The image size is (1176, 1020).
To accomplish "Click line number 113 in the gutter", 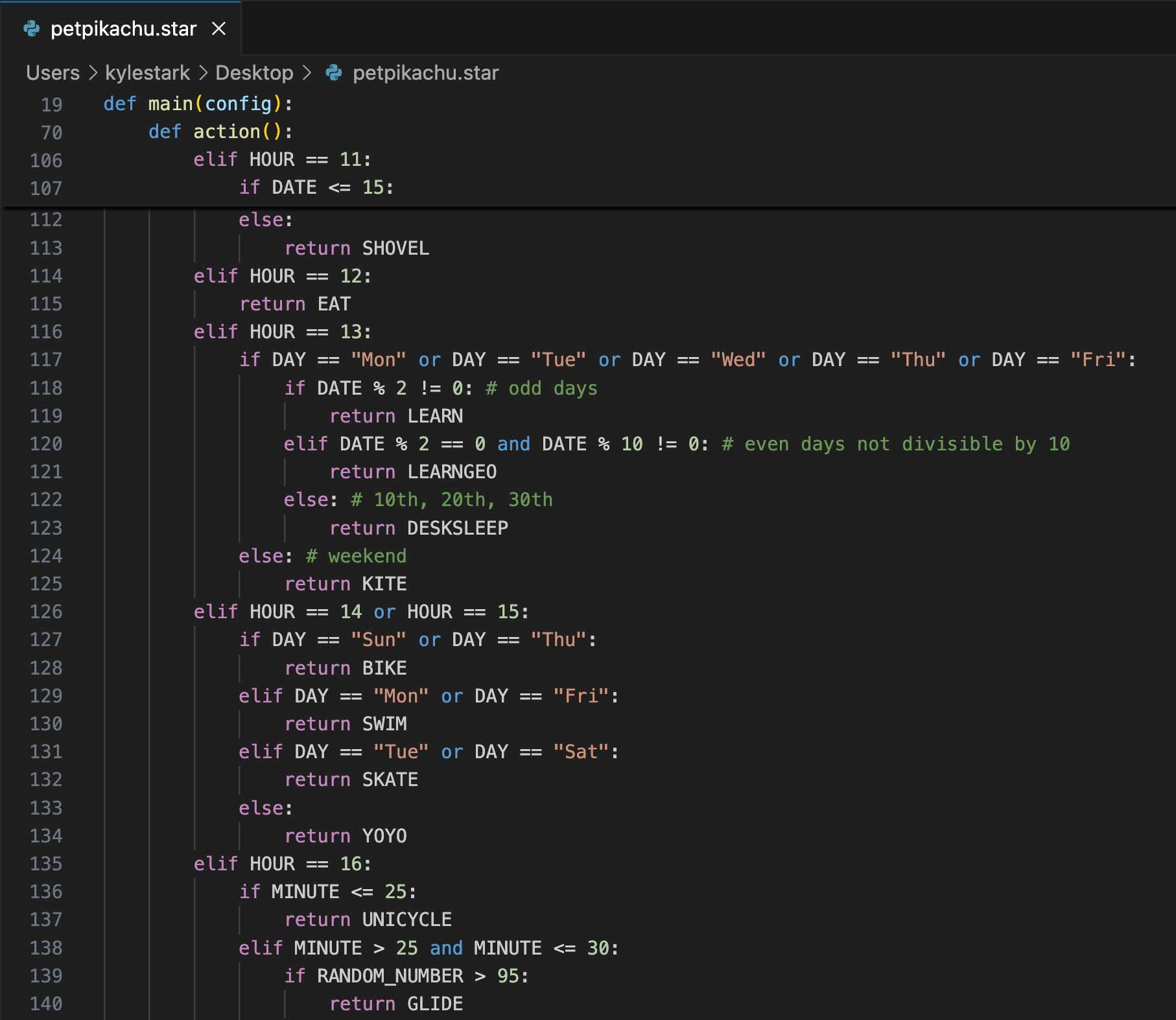I will pos(46,248).
